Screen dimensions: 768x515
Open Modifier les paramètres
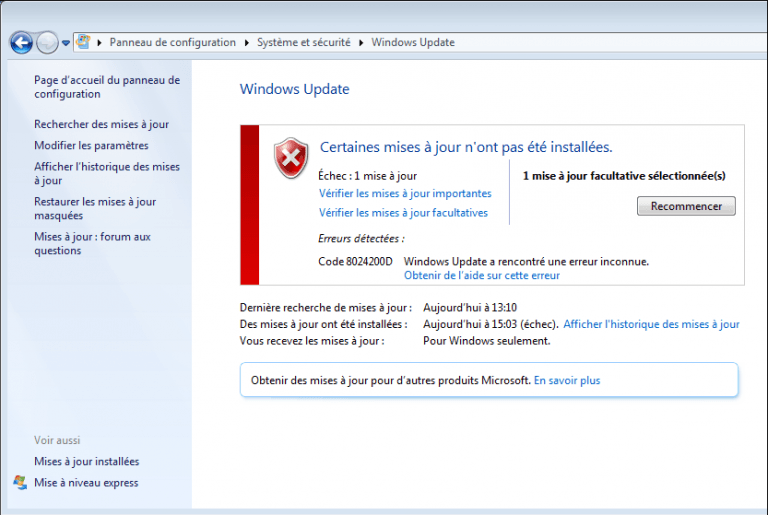91,145
